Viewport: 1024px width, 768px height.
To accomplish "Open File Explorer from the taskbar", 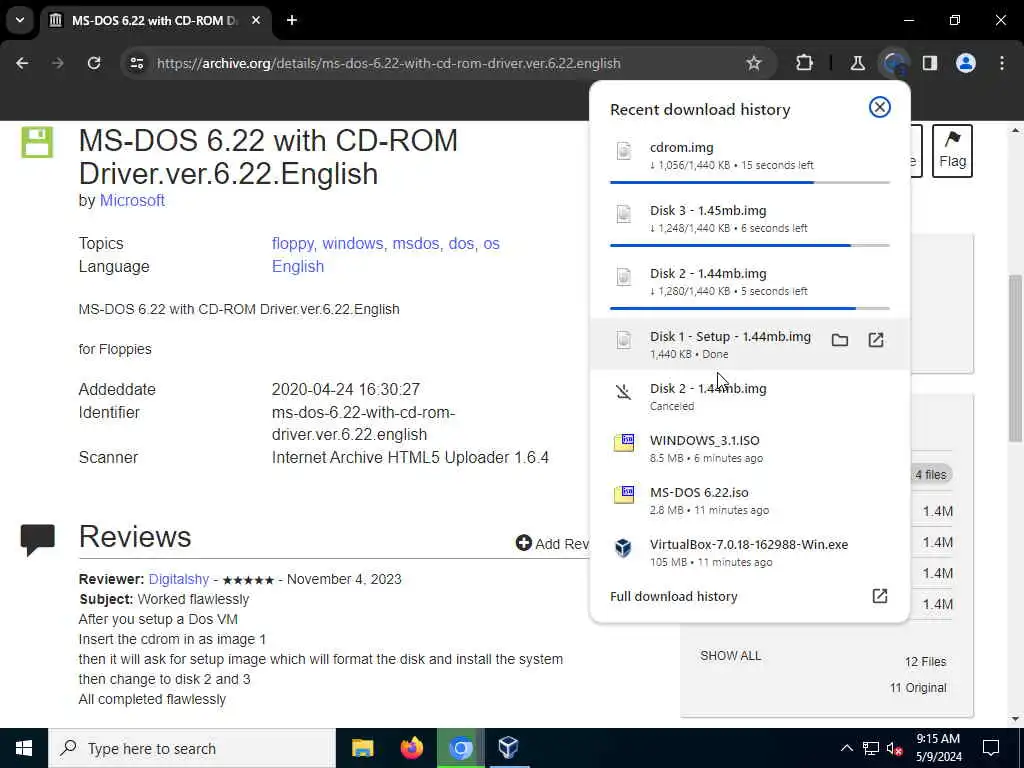I will tap(362, 748).
